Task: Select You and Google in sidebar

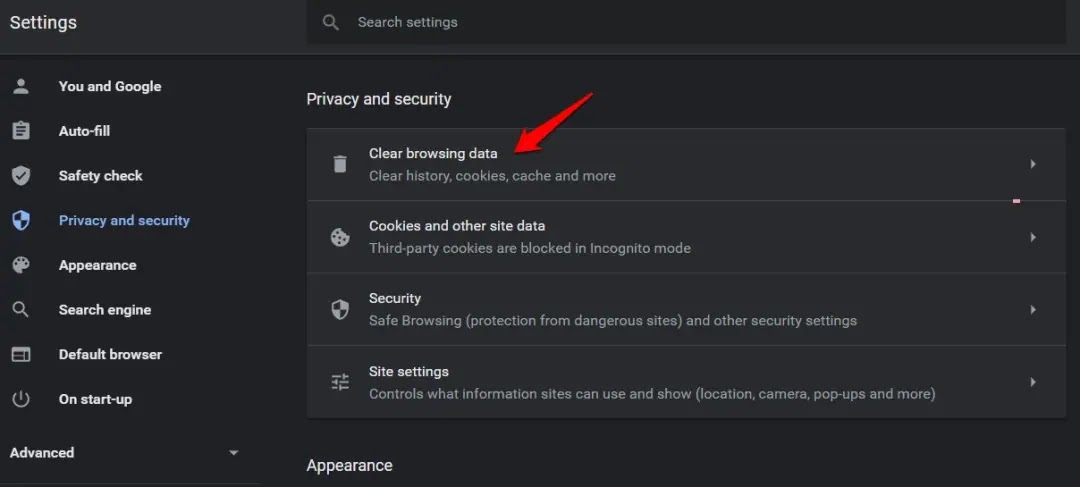Action: click(109, 87)
